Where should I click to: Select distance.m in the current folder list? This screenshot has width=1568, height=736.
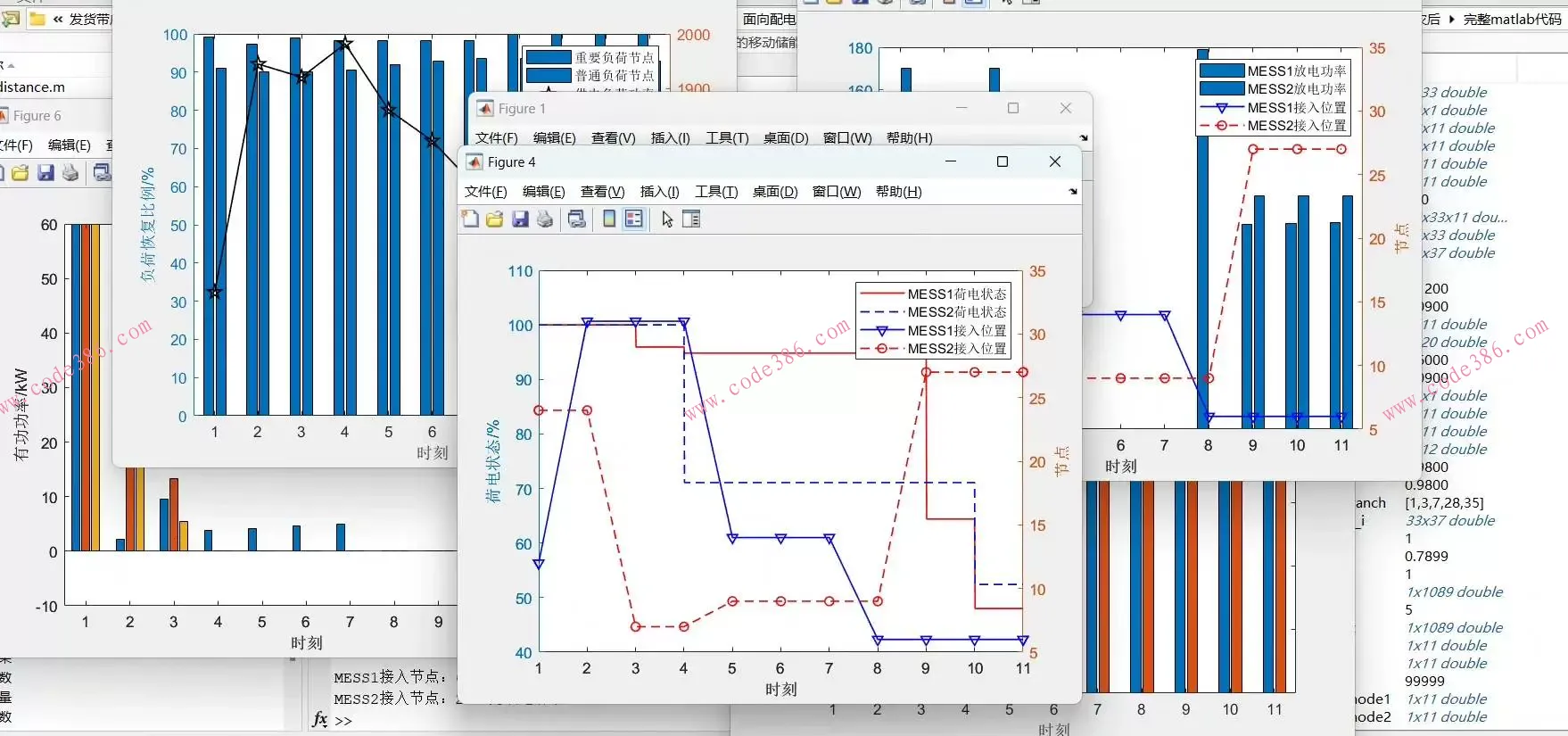coord(32,87)
